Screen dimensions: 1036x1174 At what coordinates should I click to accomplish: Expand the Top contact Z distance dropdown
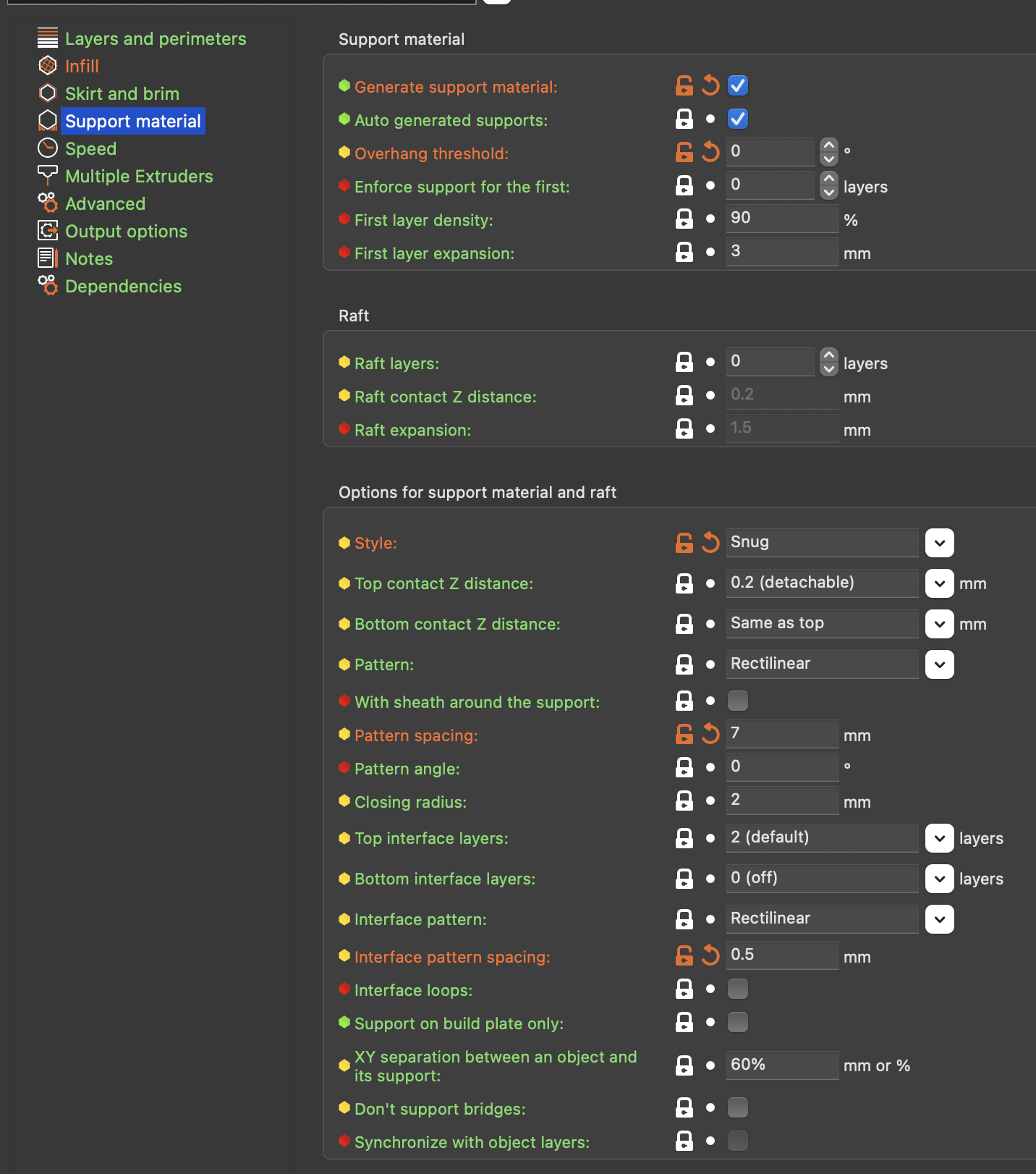[939, 583]
